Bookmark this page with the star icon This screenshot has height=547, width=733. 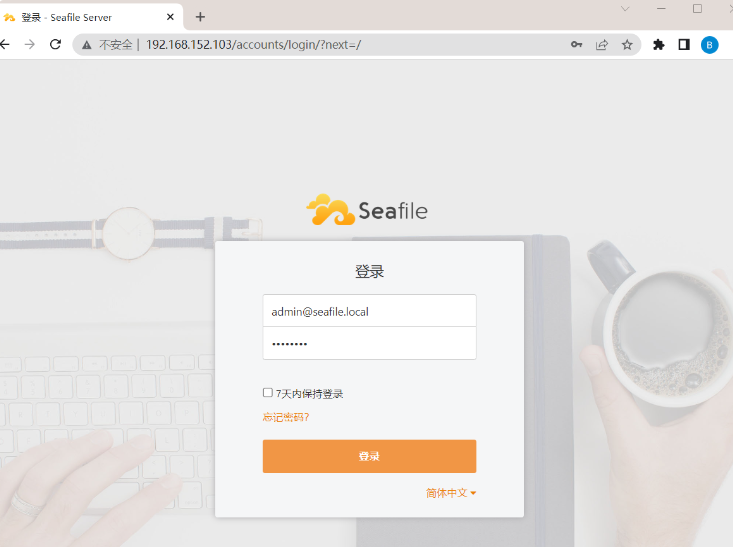[x=627, y=44]
